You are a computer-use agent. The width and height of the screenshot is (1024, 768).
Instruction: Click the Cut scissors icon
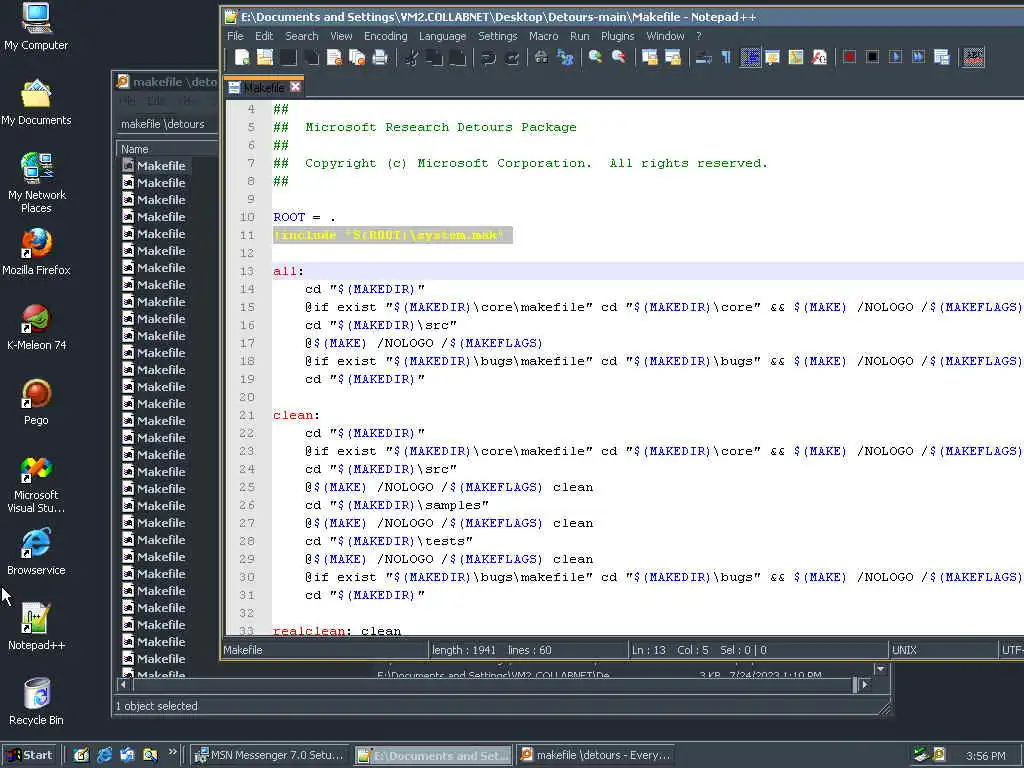[411, 57]
